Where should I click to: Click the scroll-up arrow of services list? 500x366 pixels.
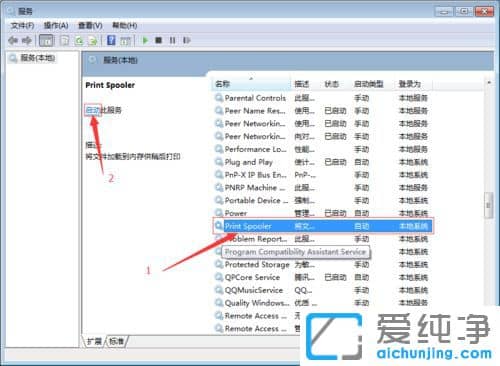(489, 83)
